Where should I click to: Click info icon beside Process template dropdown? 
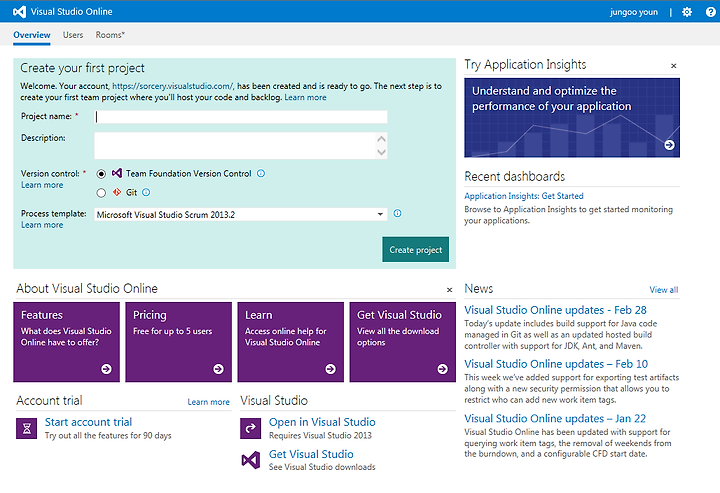pyautogui.click(x=397, y=213)
